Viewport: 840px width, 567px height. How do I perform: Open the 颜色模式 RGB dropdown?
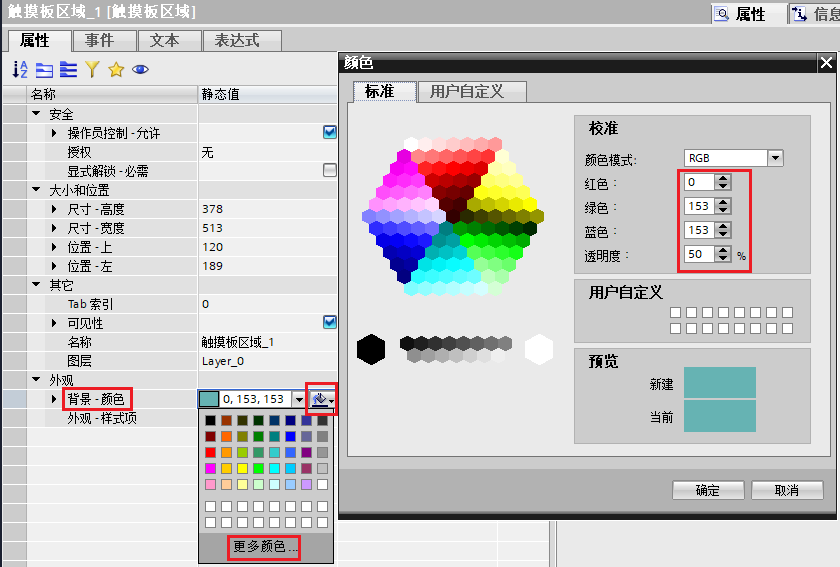coord(775,158)
